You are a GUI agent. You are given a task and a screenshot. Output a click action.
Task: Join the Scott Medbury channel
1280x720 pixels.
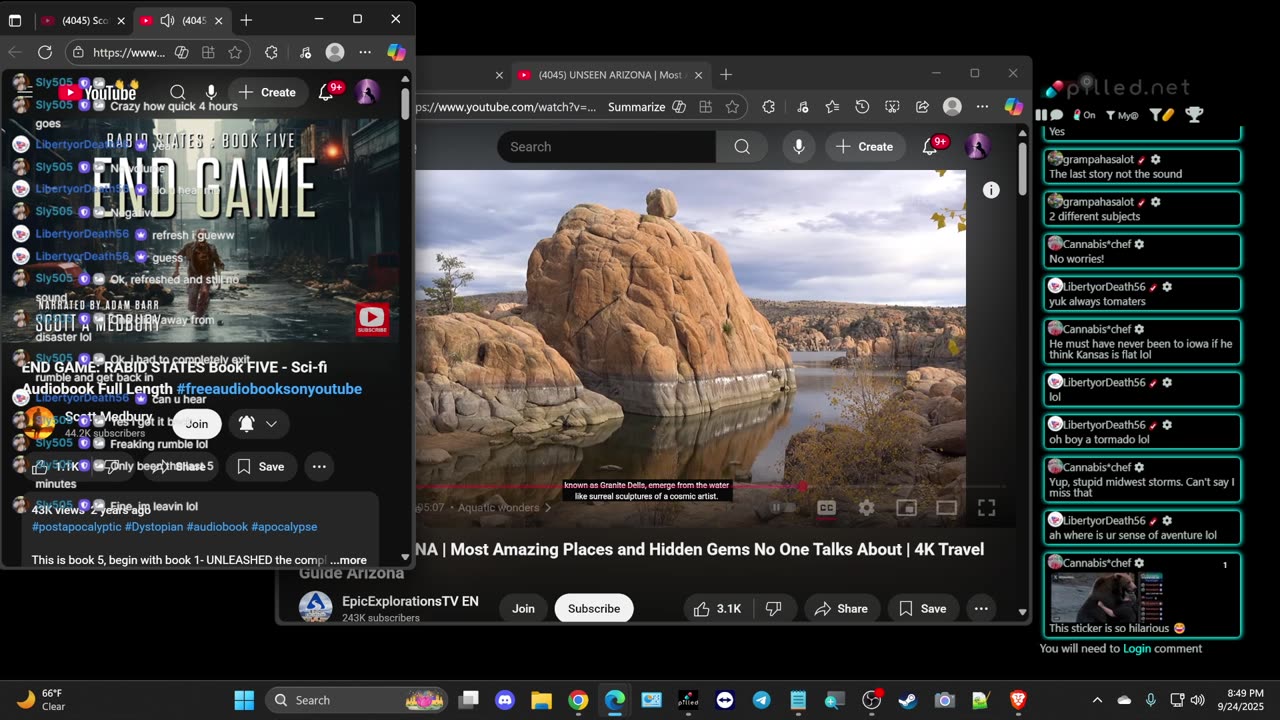pyautogui.click(x=197, y=424)
